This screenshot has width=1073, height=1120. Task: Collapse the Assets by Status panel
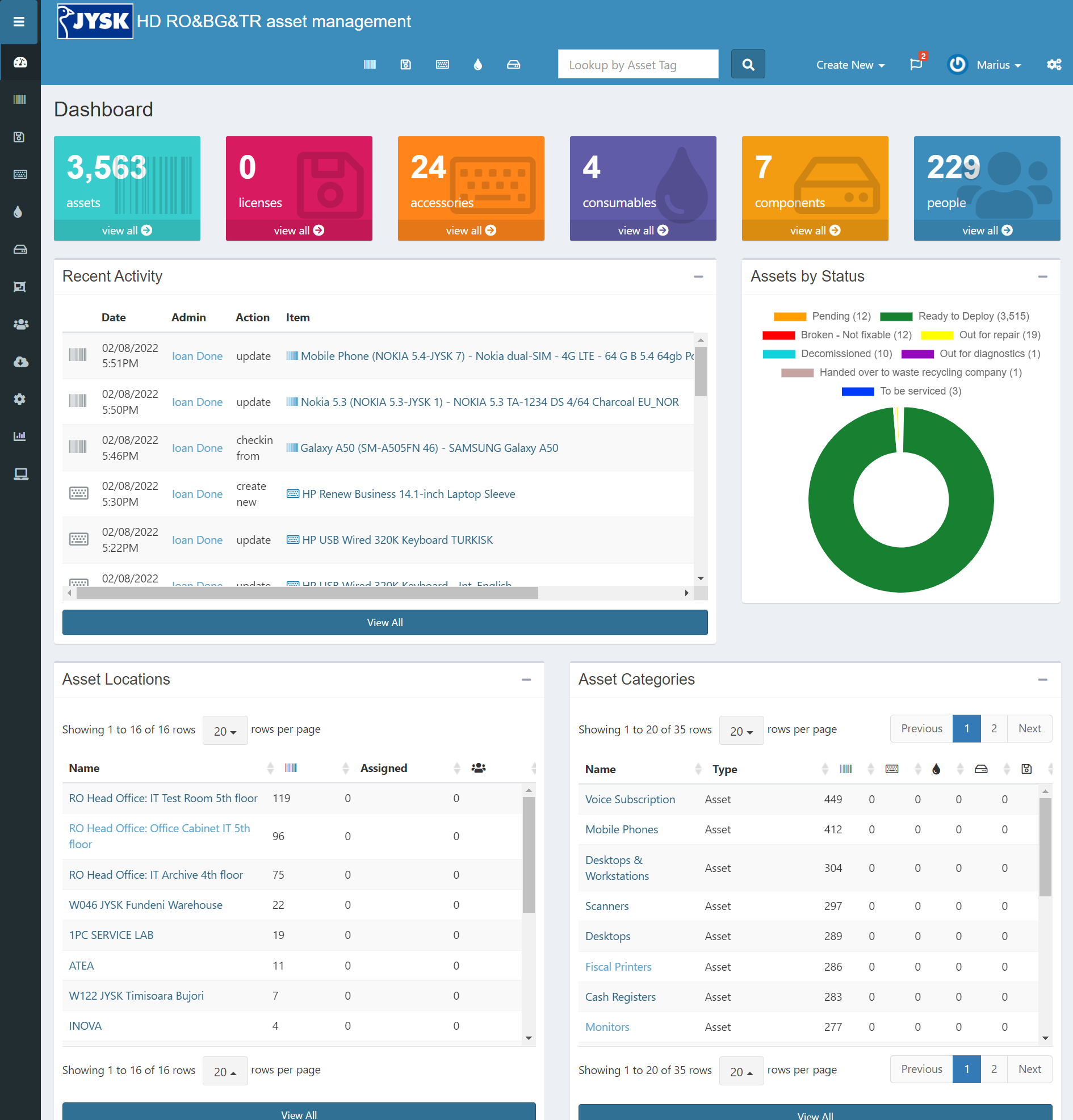coord(1043,277)
